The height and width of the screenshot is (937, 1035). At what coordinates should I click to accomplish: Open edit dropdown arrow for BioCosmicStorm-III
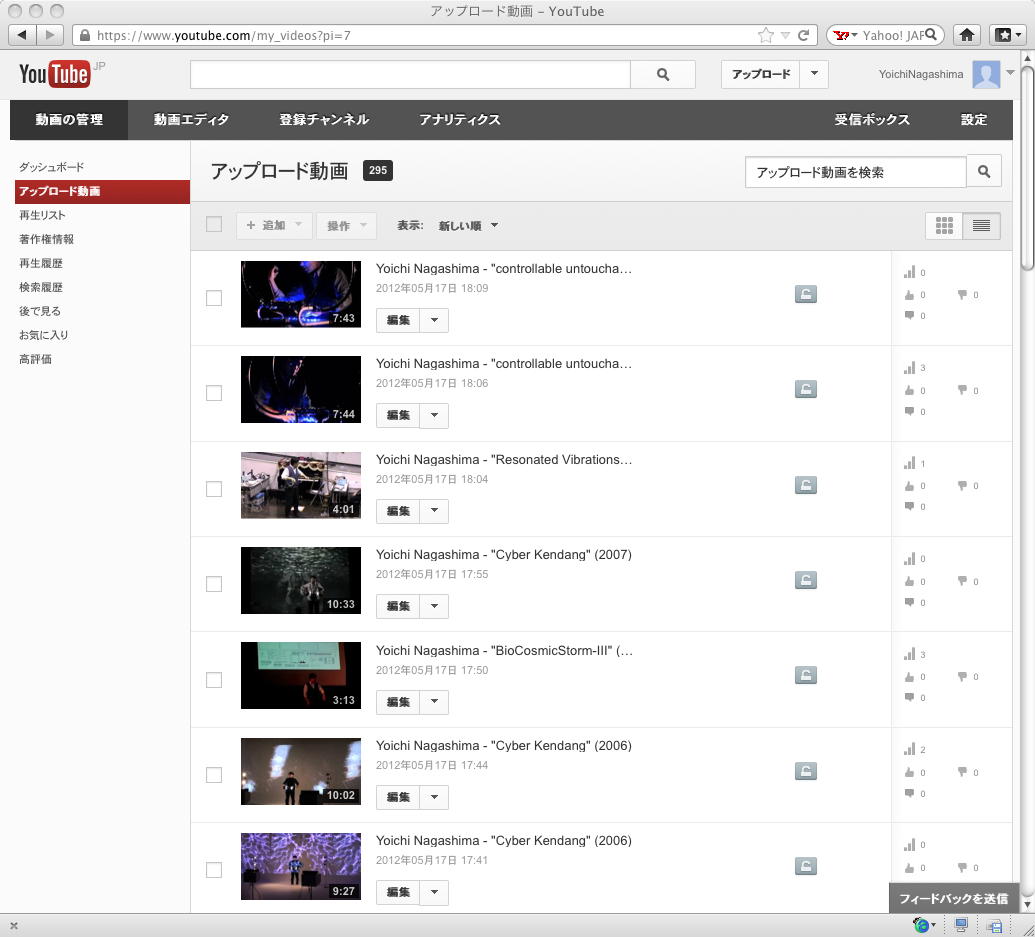434,701
